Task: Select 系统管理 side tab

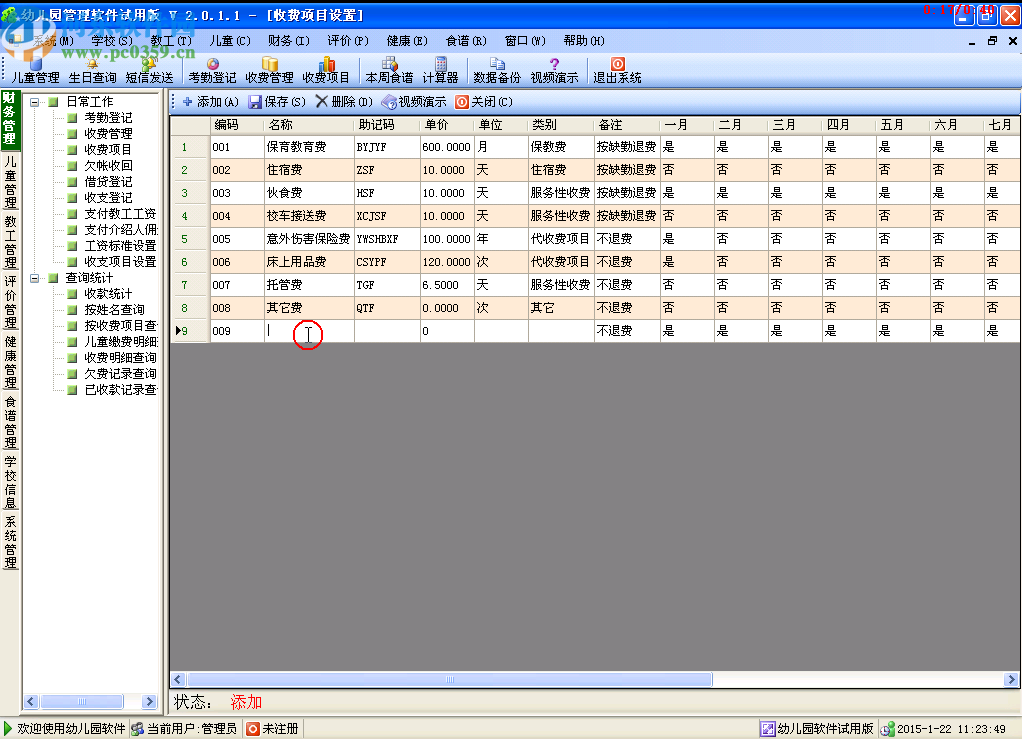Action: (10, 542)
